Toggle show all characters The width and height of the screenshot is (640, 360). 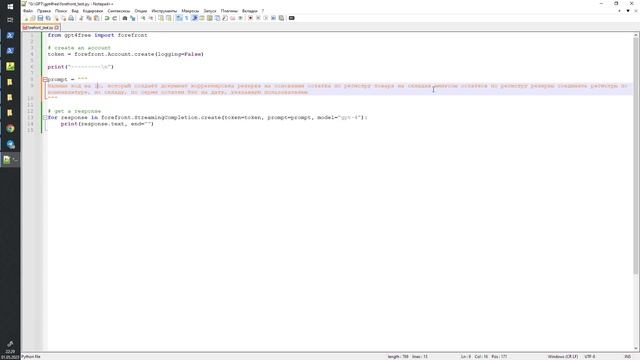(186, 18)
